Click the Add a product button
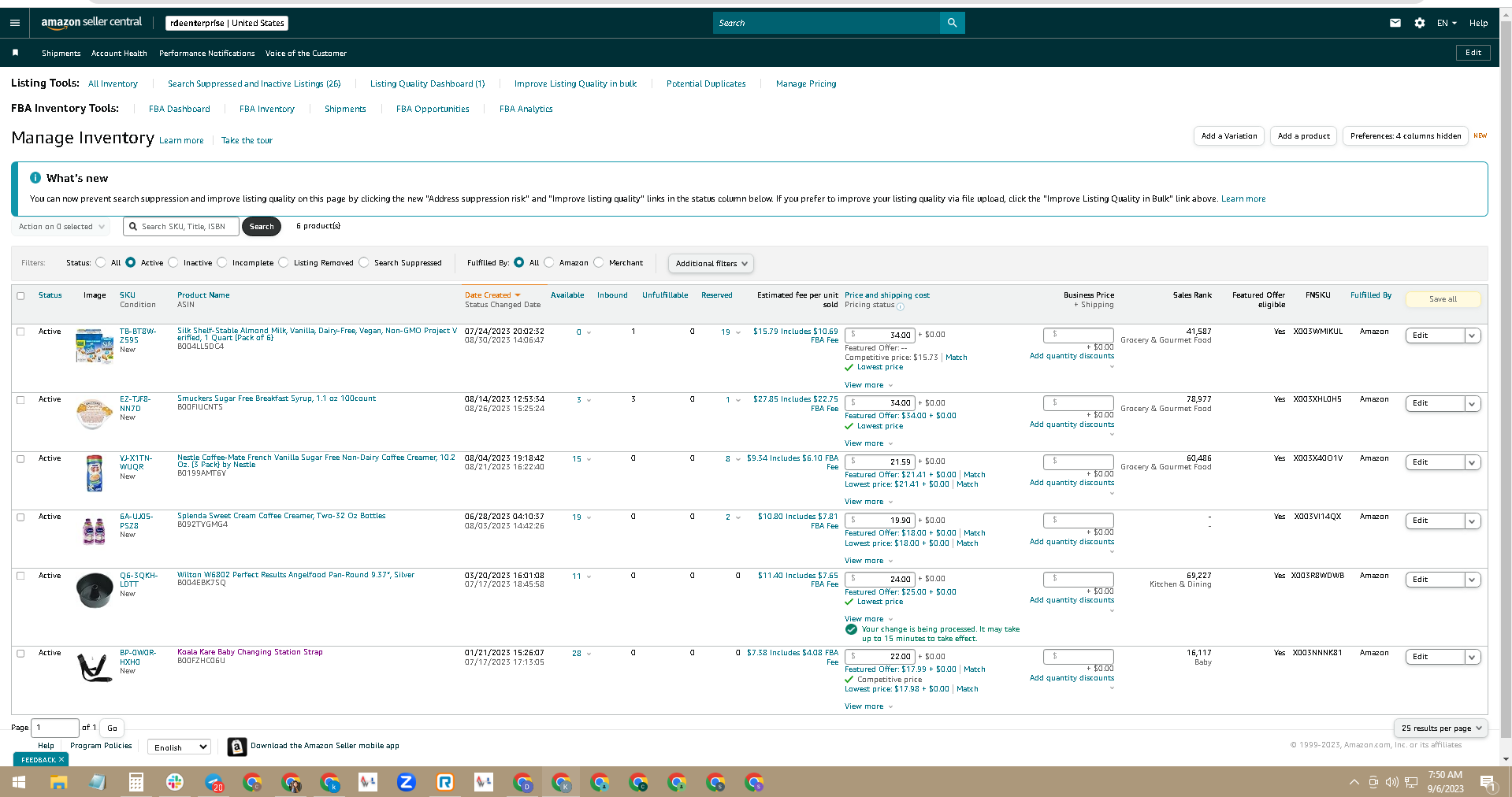The image size is (1512, 797). click(x=1303, y=136)
